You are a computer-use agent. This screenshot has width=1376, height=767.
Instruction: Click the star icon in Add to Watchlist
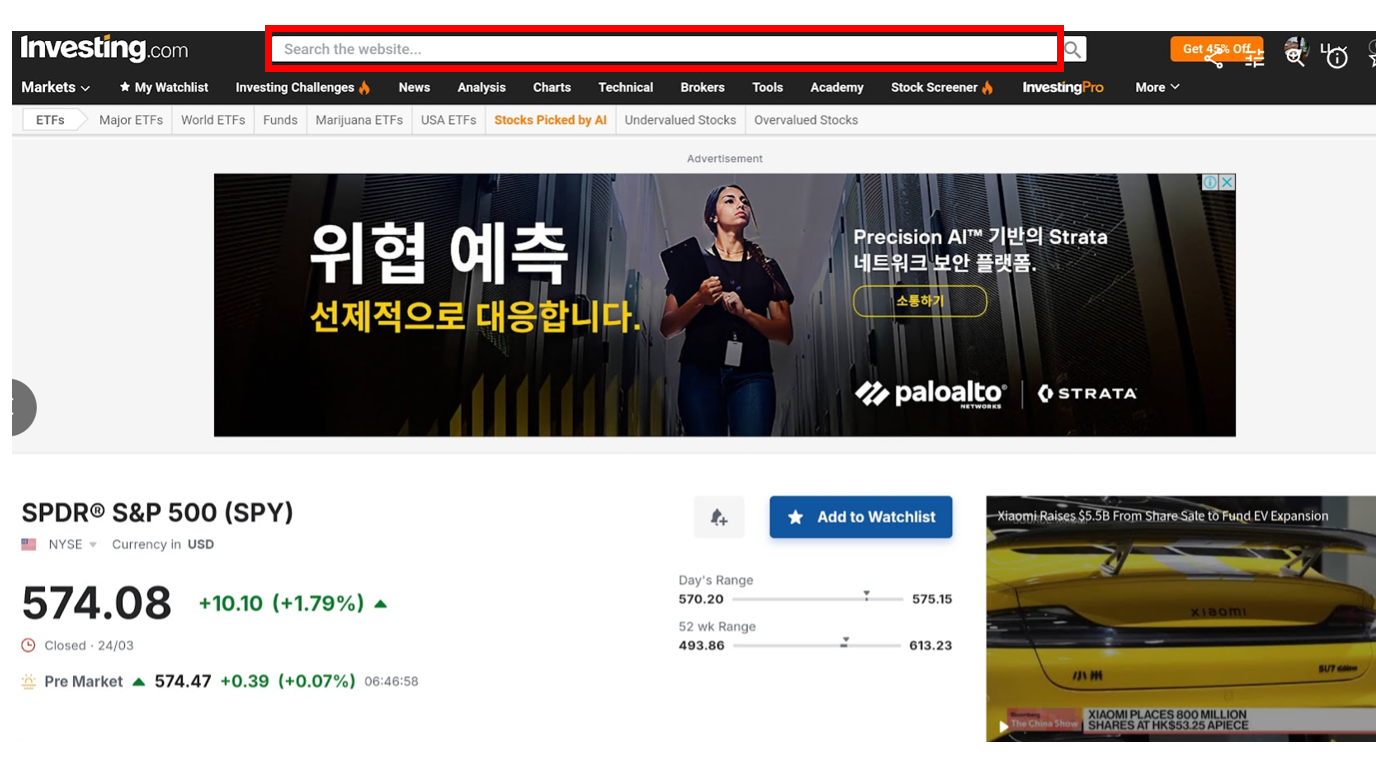[796, 517]
